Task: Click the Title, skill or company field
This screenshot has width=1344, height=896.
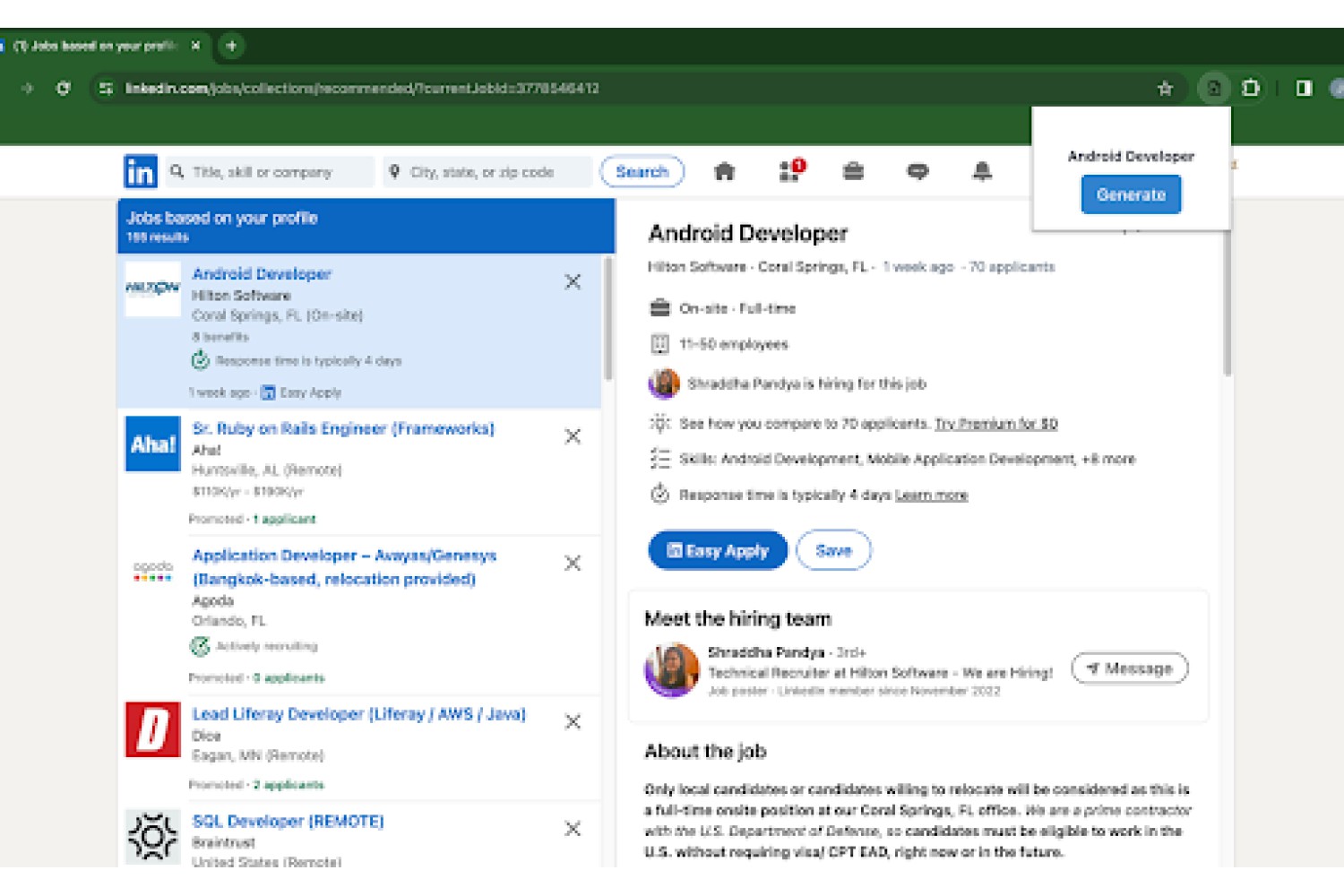Action: coord(270,171)
